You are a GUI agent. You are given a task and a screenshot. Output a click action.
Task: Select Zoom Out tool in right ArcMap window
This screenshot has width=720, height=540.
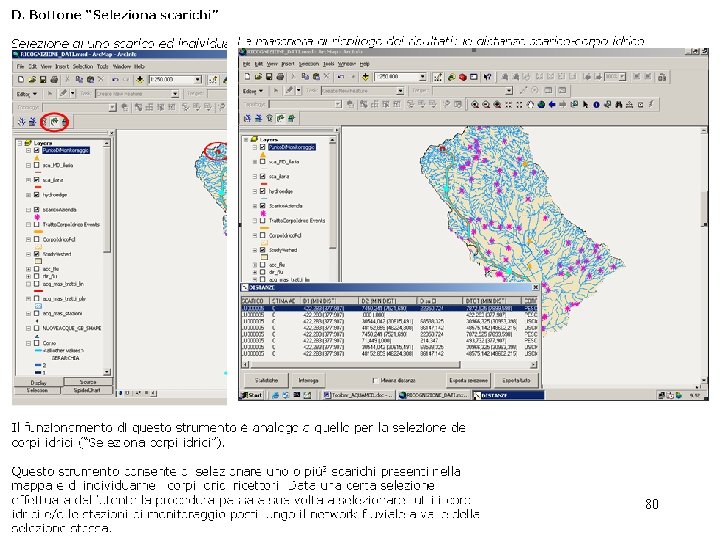click(486, 105)
